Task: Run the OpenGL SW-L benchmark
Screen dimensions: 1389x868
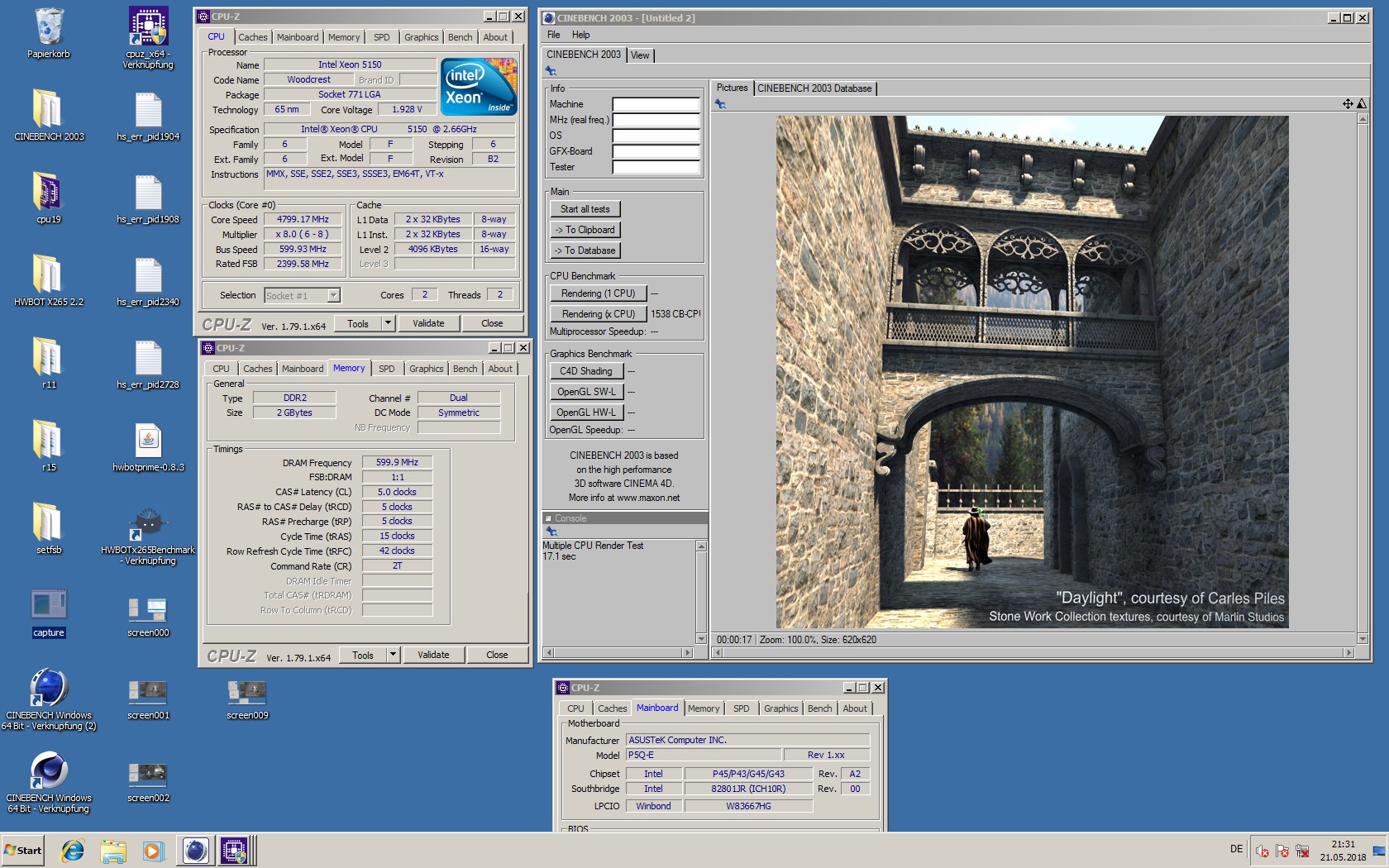Action: pos(586,392)
